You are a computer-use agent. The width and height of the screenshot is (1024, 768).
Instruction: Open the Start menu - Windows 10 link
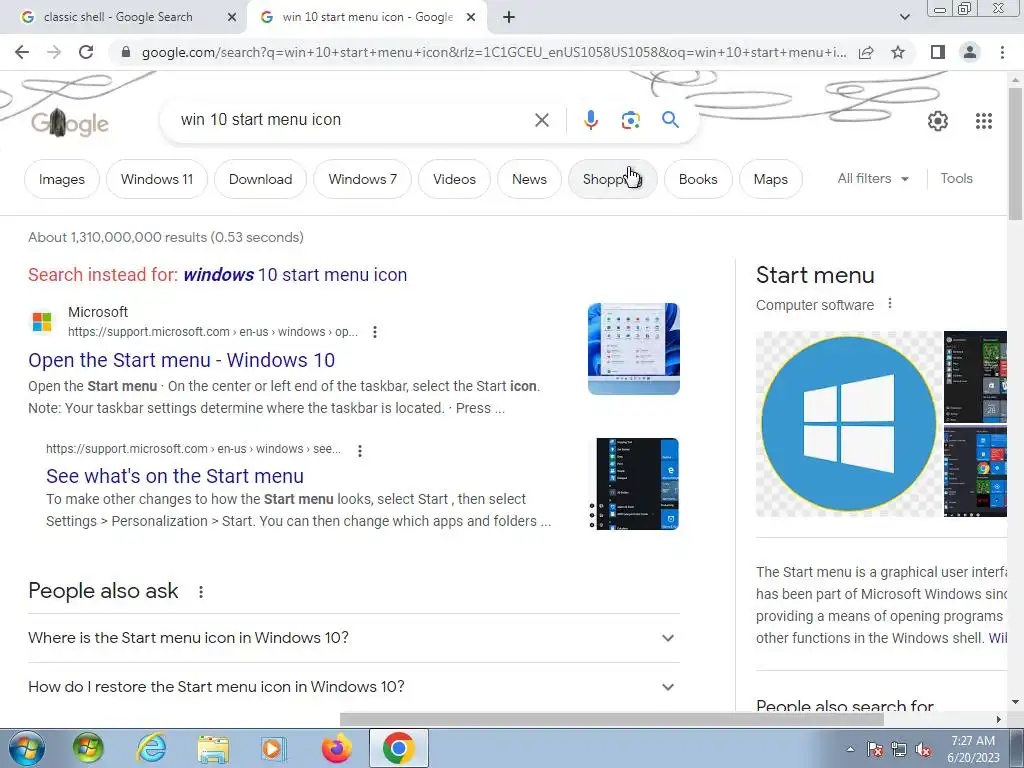(182, 360)
